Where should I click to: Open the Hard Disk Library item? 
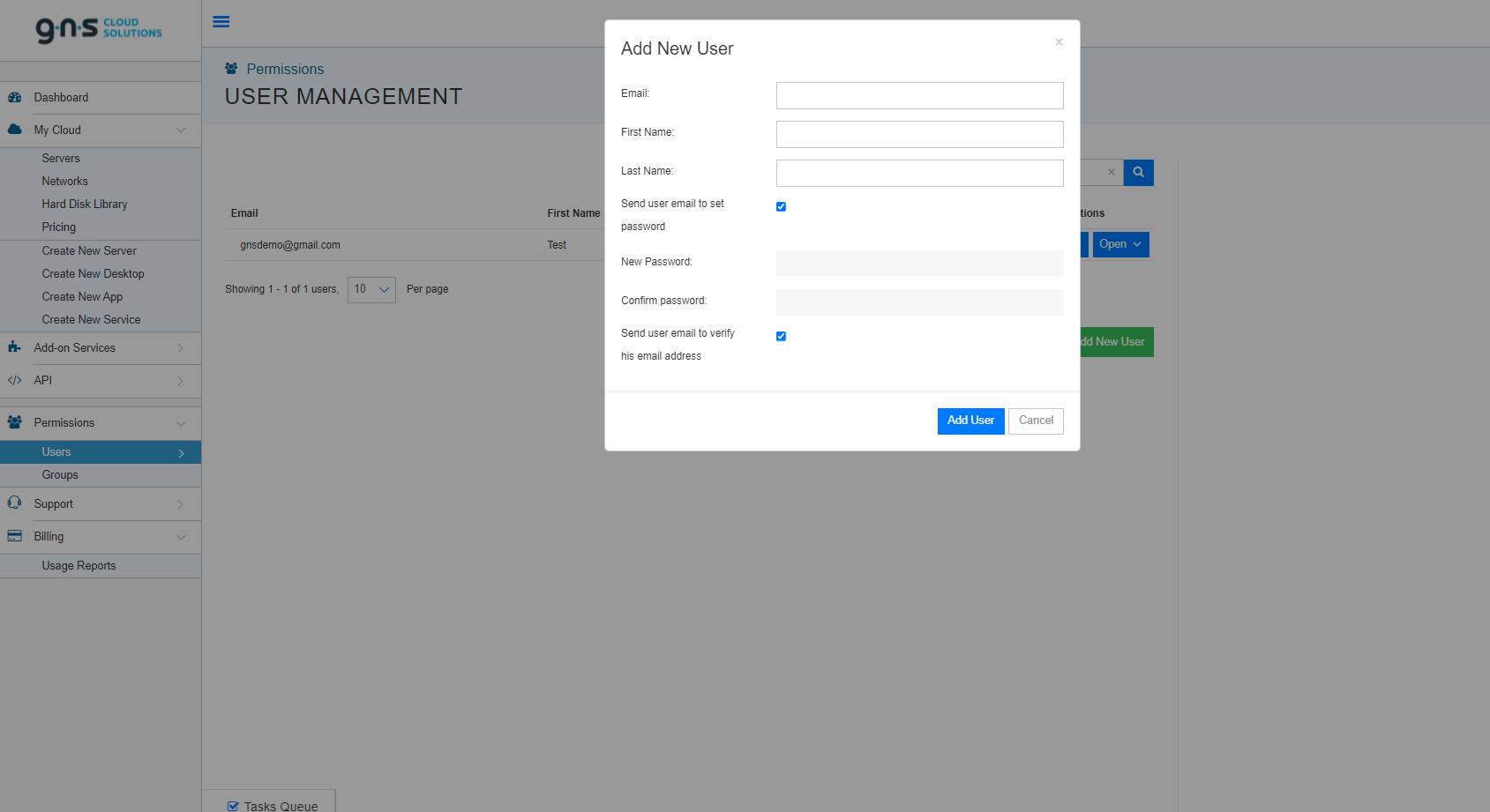pos(85,205)
